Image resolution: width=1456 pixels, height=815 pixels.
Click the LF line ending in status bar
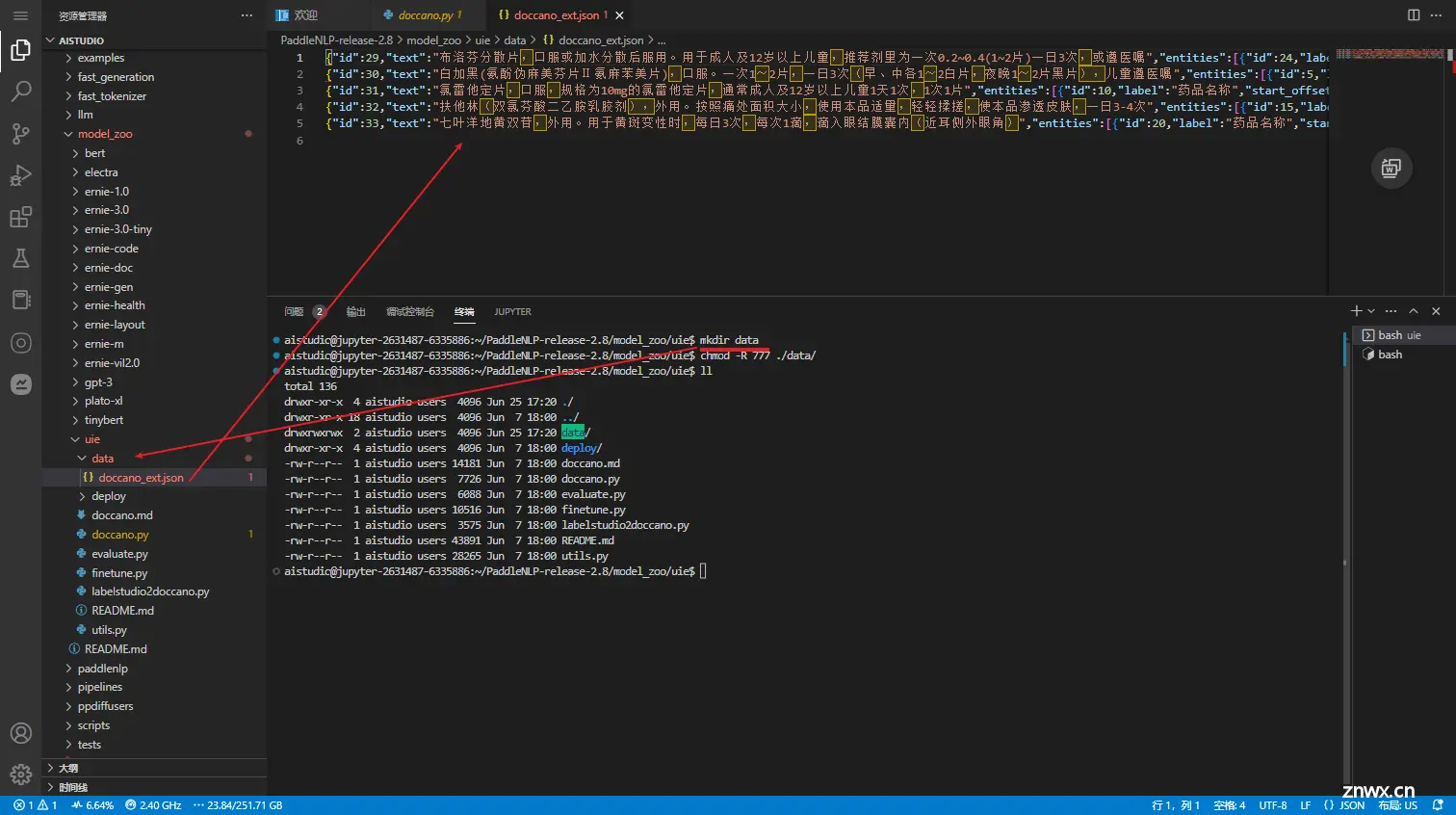pyautogui.click(x=1306, y=805)
